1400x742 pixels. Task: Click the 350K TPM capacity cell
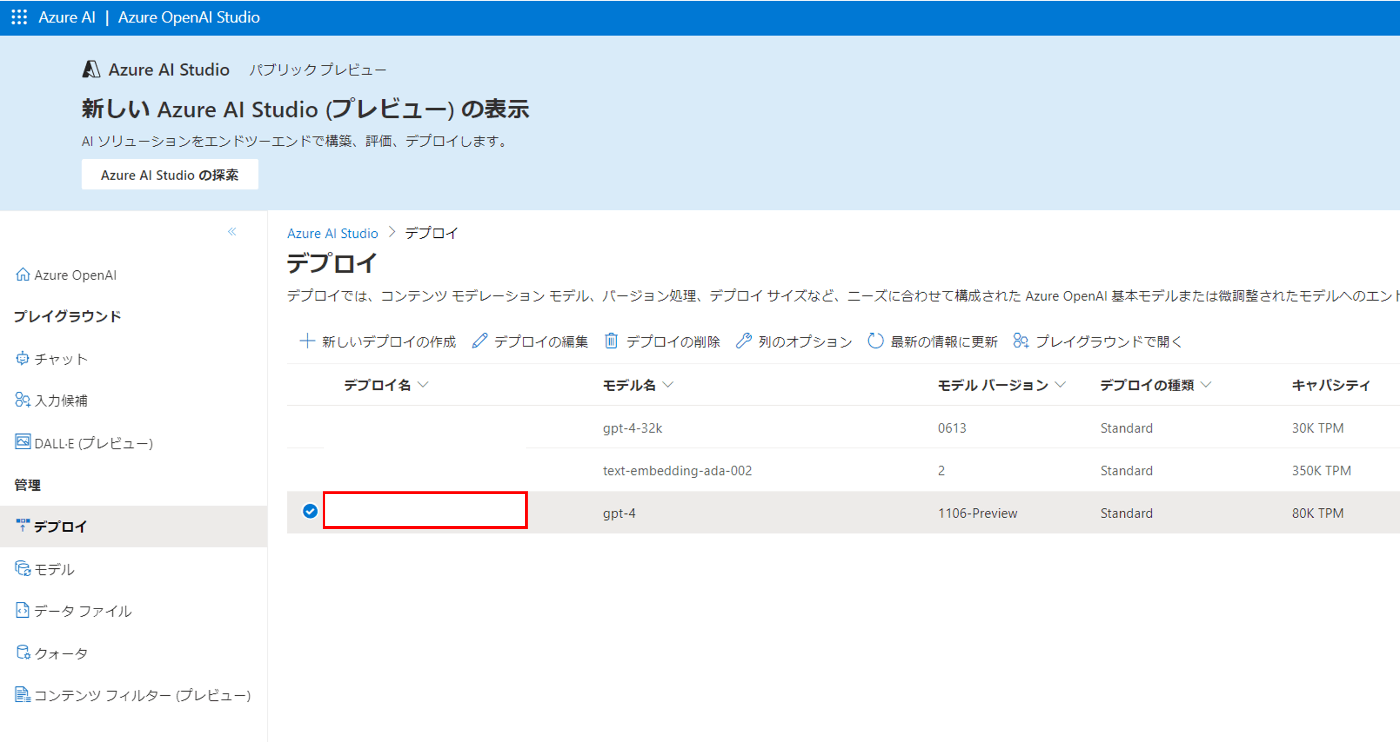[x=1322, y=470]
